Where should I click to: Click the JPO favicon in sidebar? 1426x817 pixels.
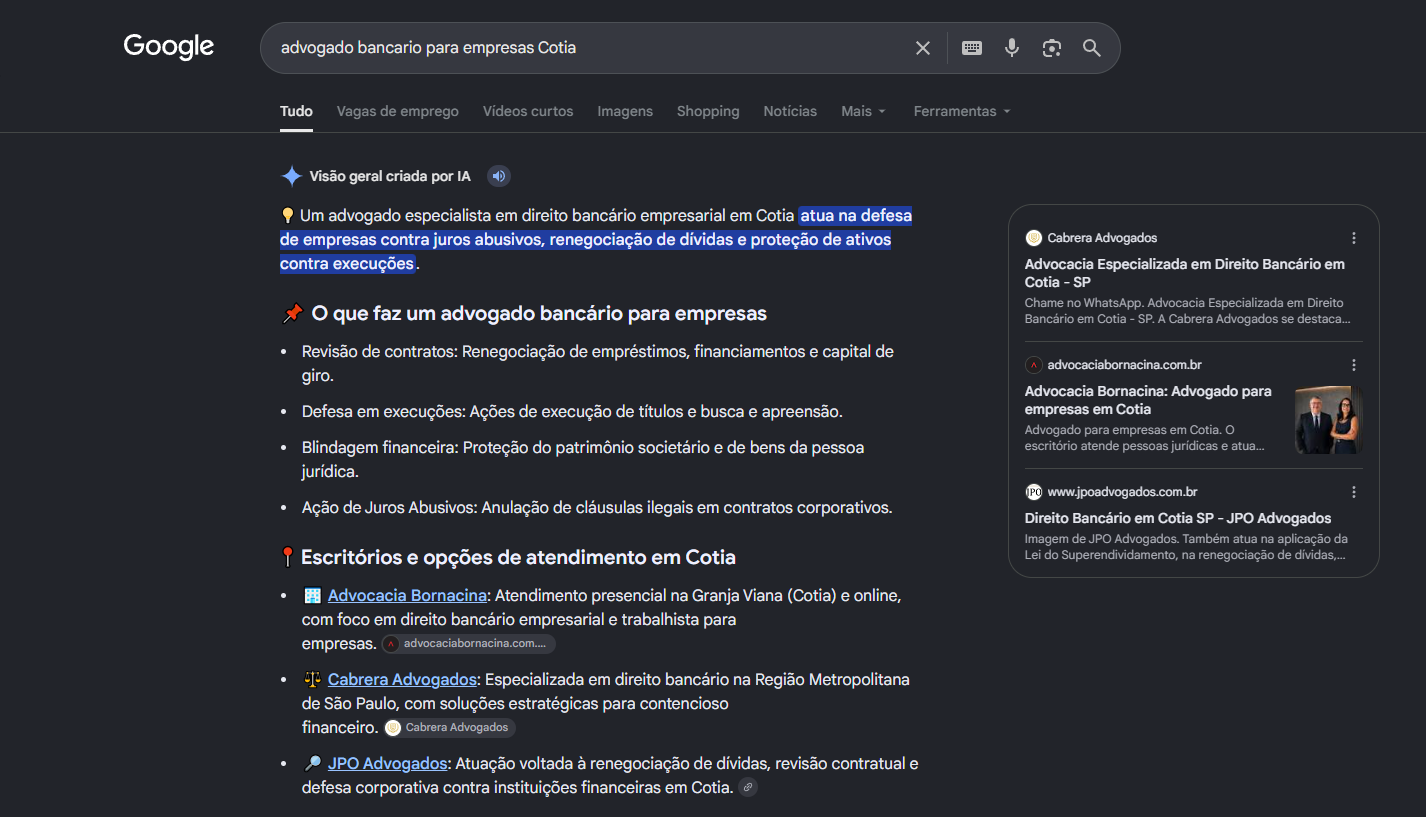(x=1034, y=492)
